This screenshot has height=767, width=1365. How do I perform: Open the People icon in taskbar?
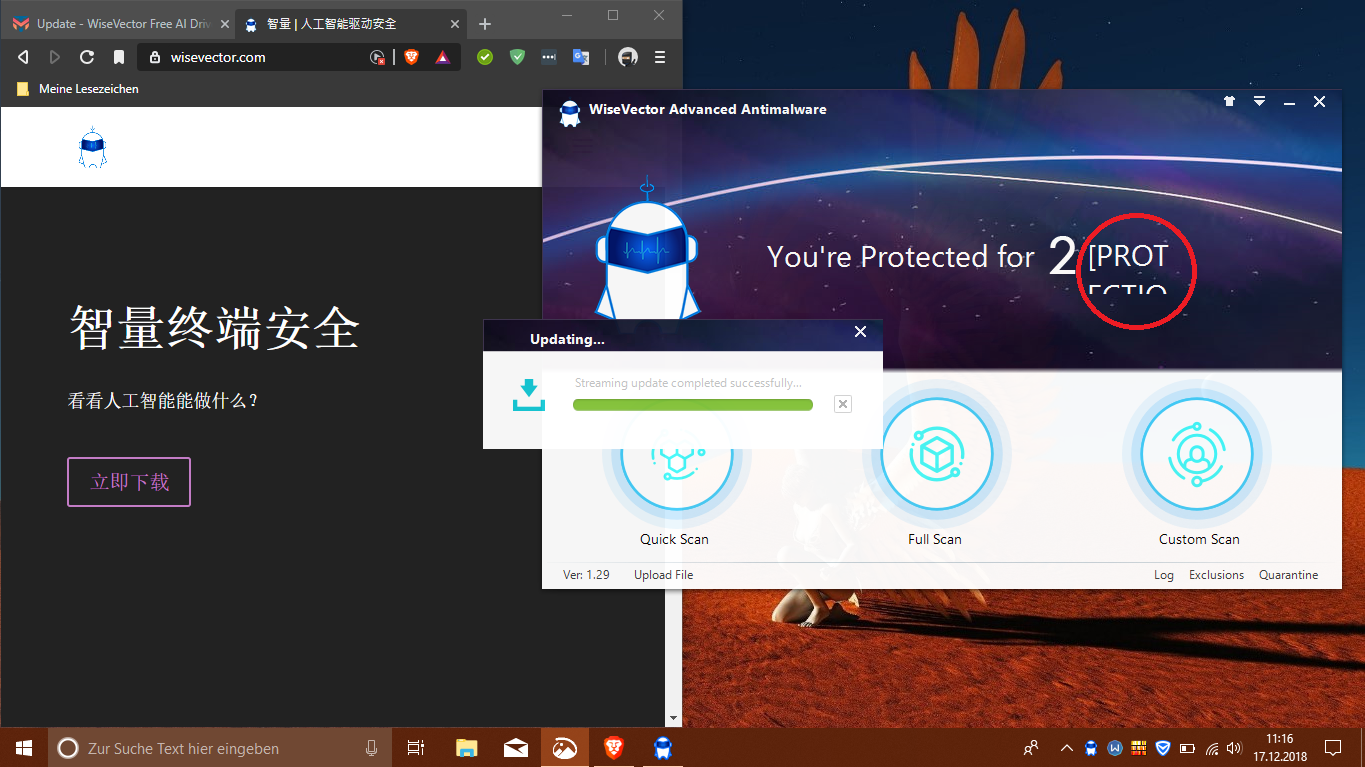point(1031,748)
